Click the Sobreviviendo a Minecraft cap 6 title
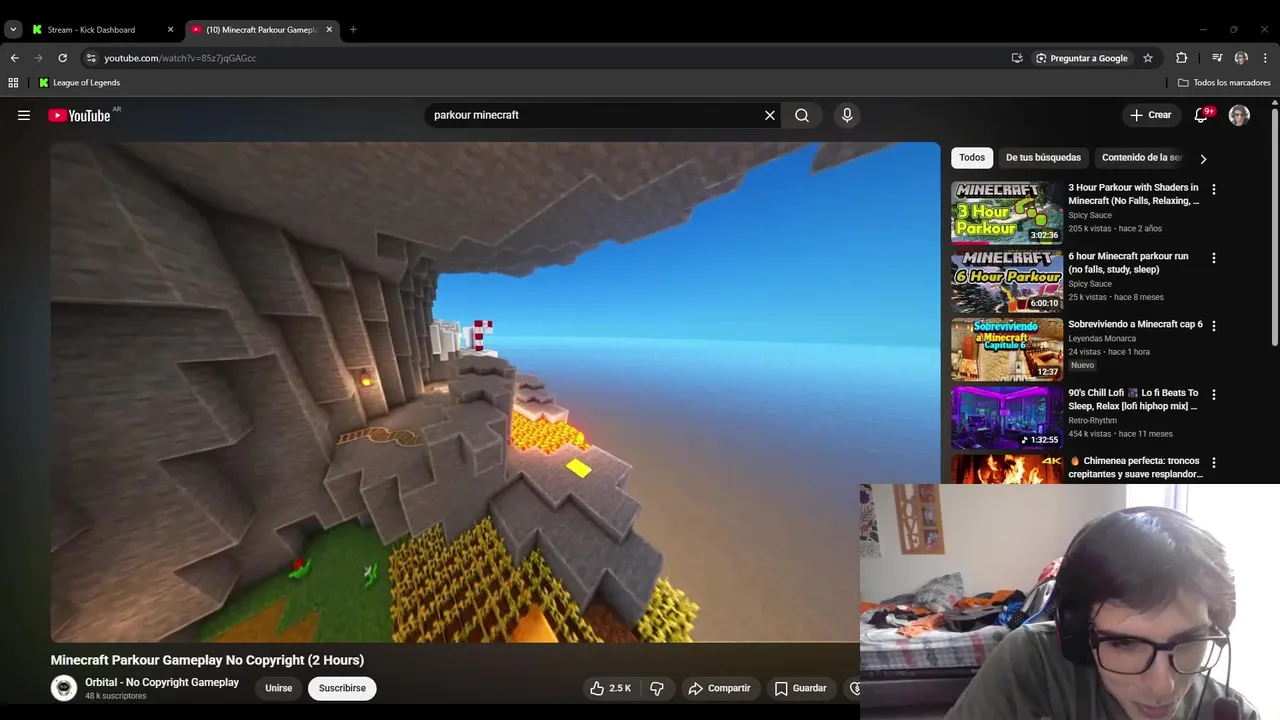This screenshot has width=1280, height=720. click(x=1135, y=324)
